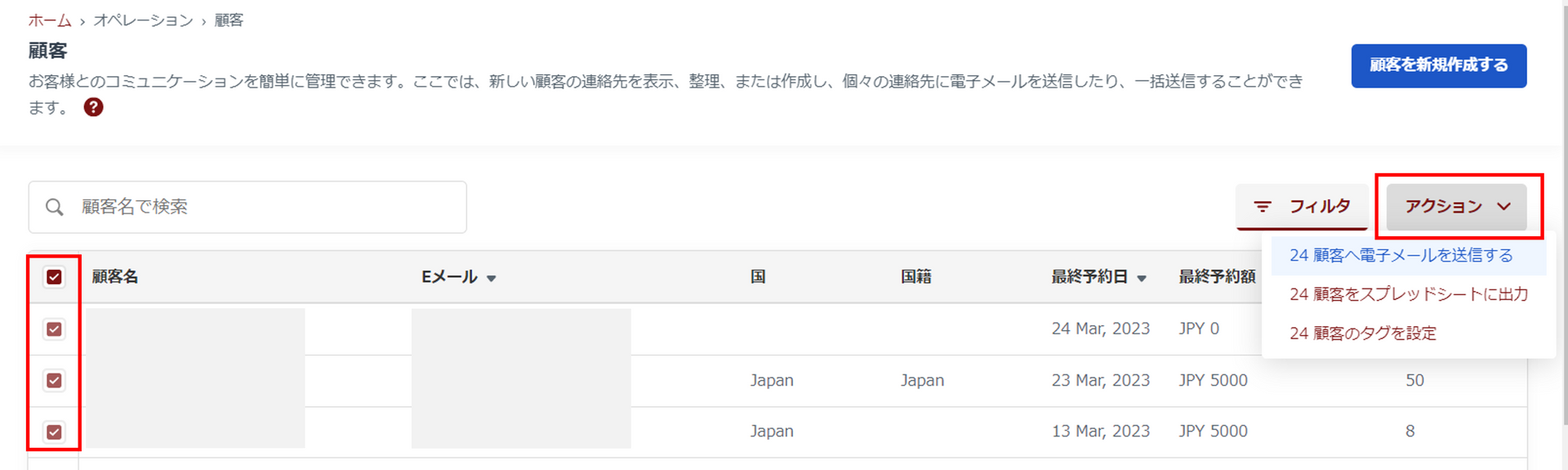The image size is (1568, 470).
Task: Sort by Eメール column arrow
Action: pyautogui.click(x=492, y=279)
